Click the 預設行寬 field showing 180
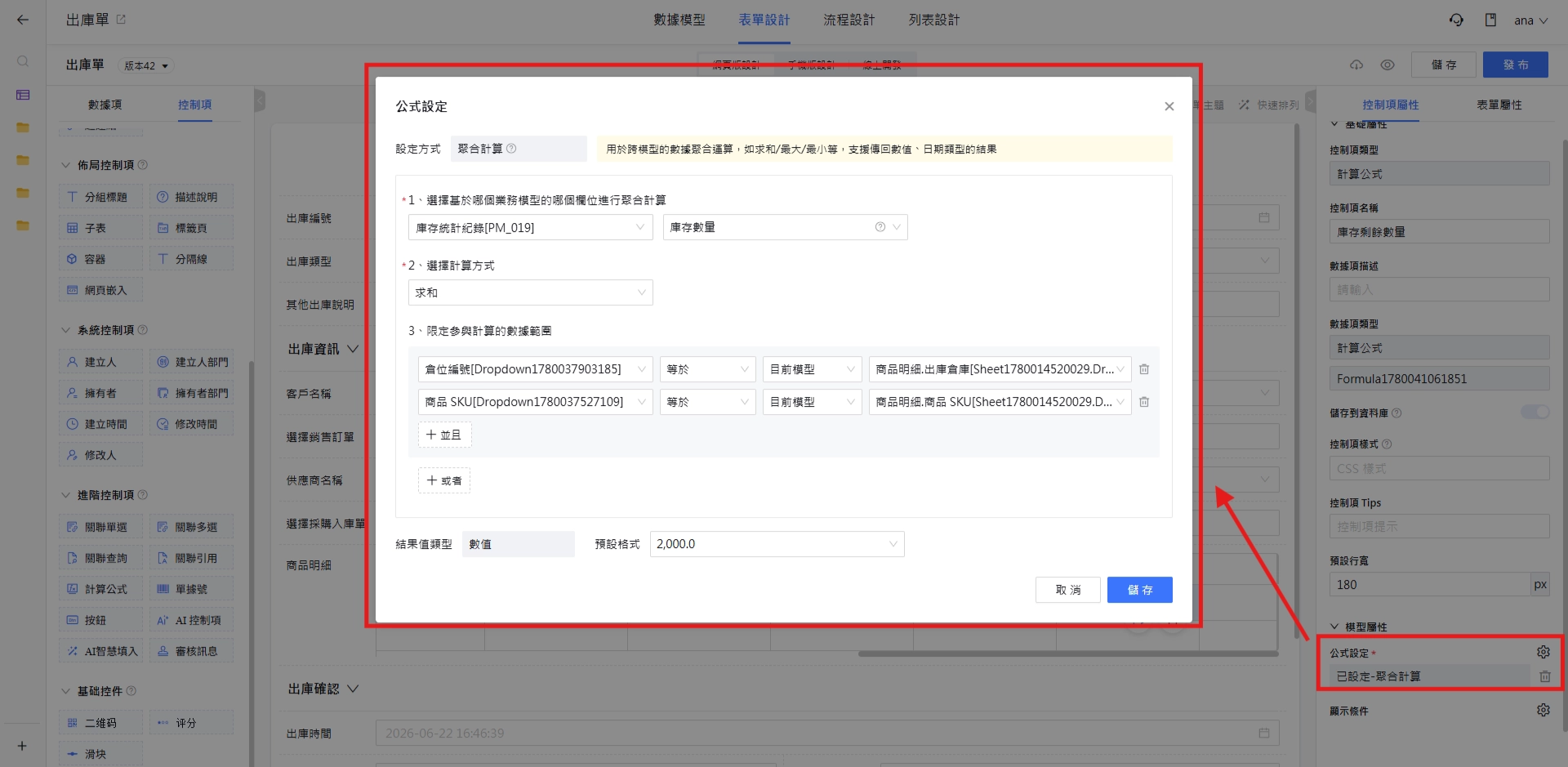 1430,585
